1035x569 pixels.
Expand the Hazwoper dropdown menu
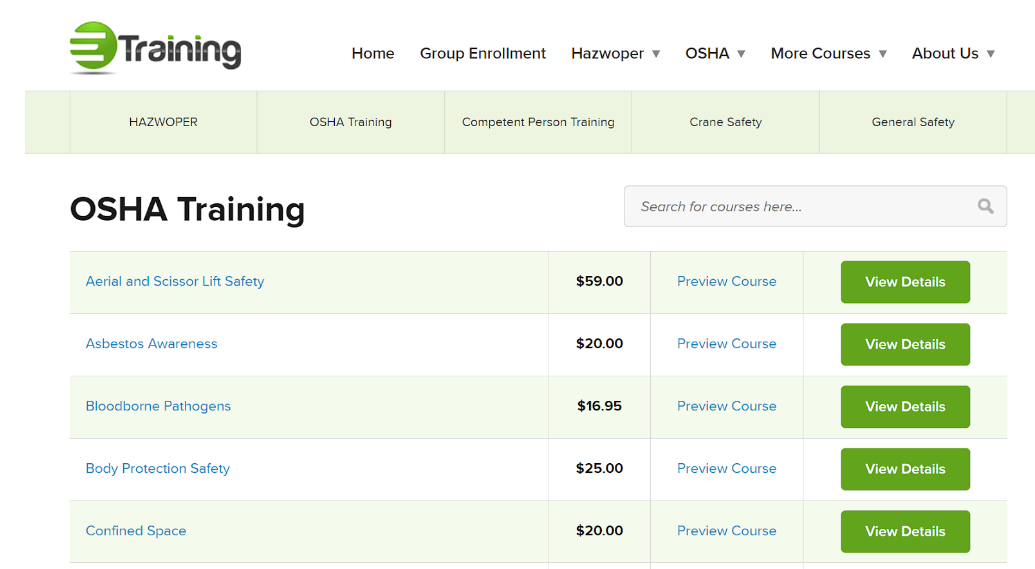click(615, 53)
